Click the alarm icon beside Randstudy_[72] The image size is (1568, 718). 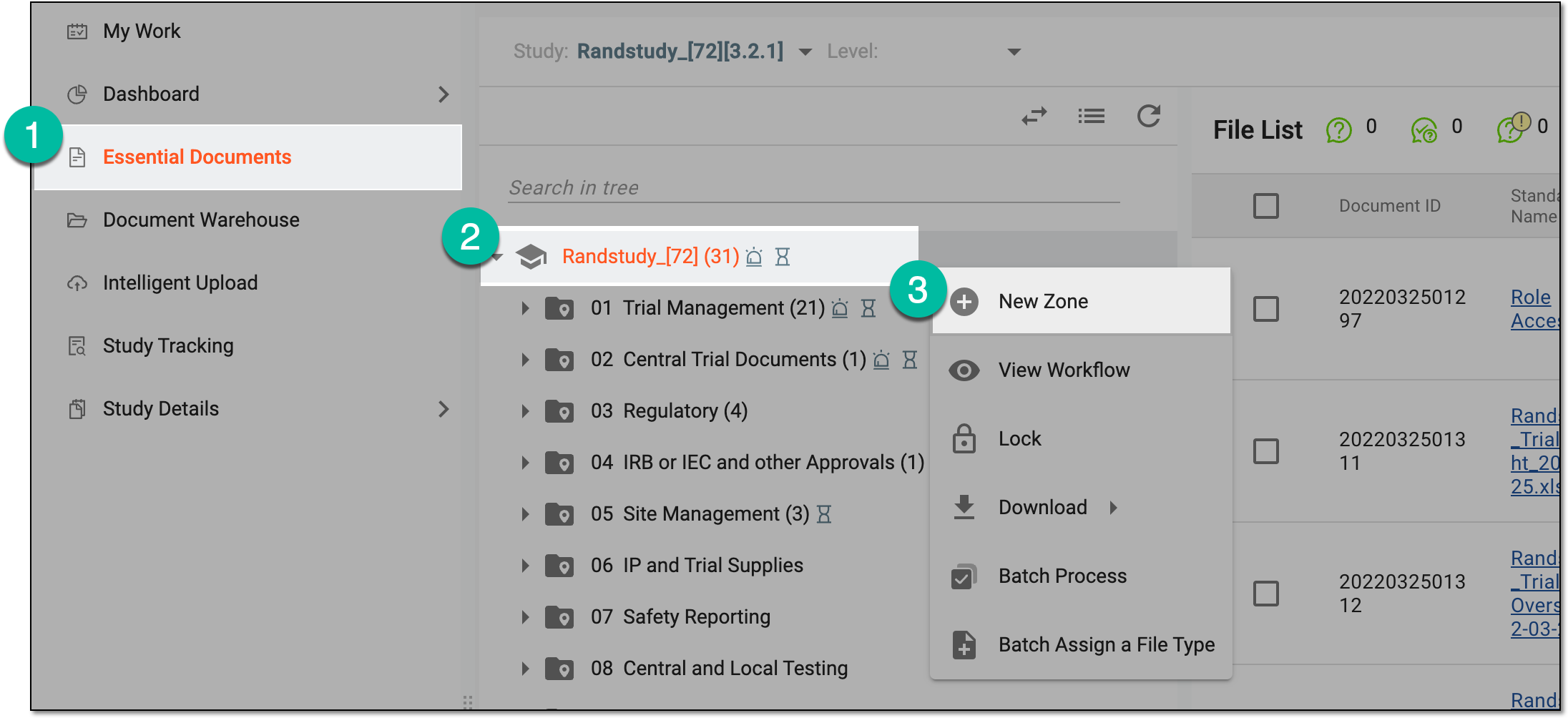[x=754, y=256]
